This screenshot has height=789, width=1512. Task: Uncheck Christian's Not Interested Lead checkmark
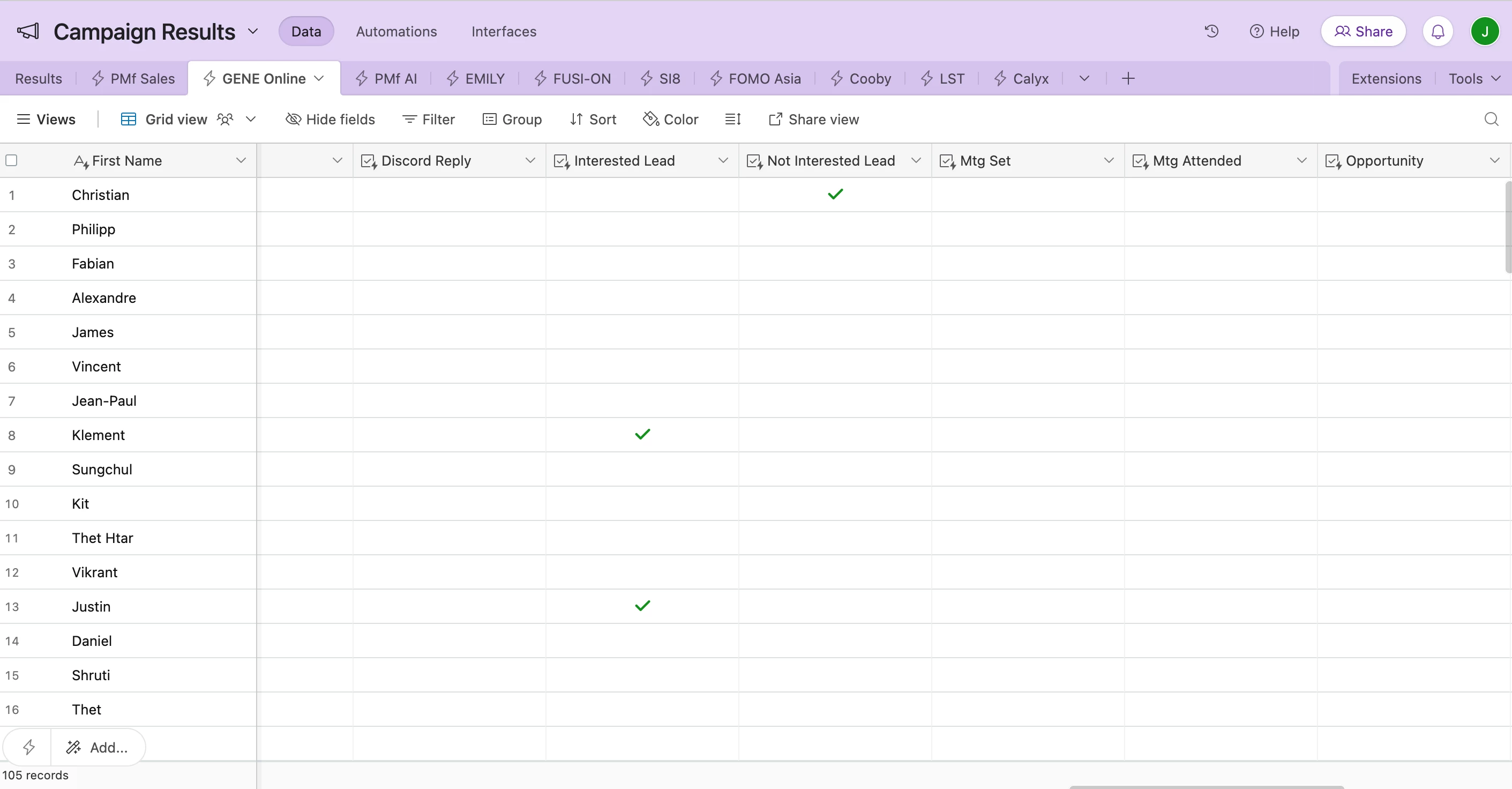click(835, 193)
